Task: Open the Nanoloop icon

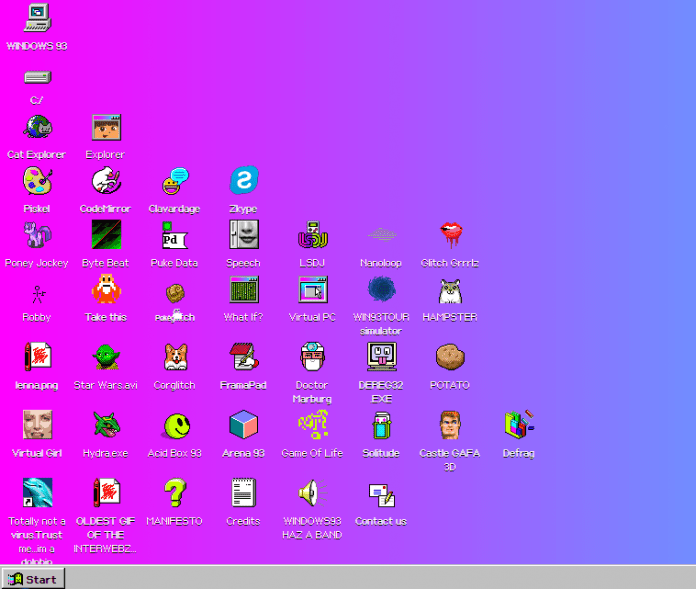Action: pos(382,234)
